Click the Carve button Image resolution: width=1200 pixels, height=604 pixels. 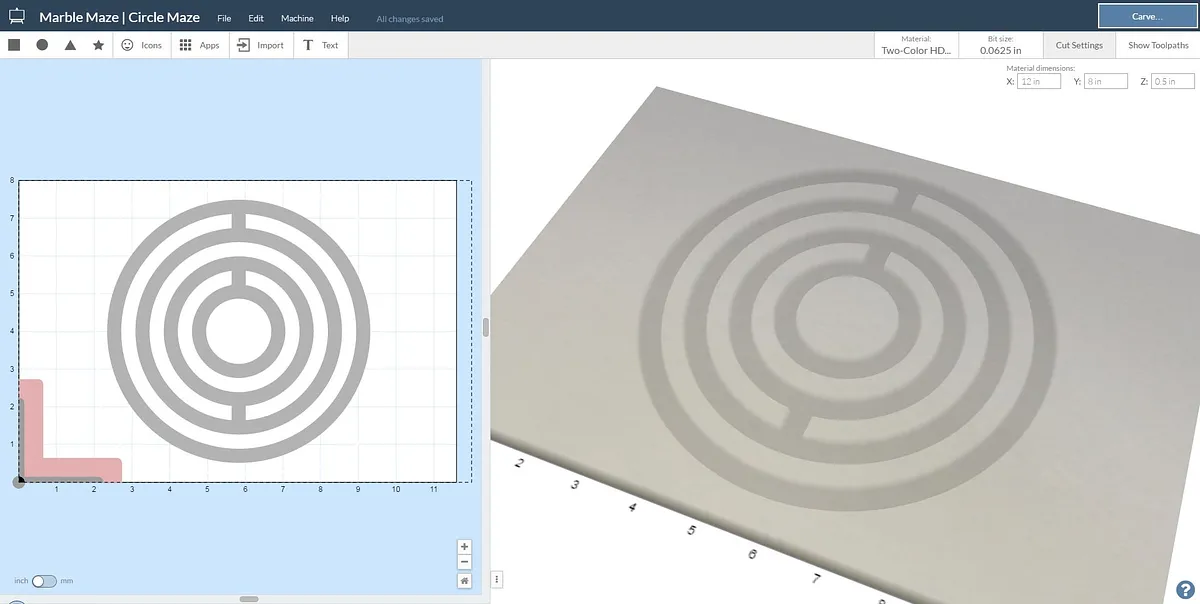[x=1146, y=16]
